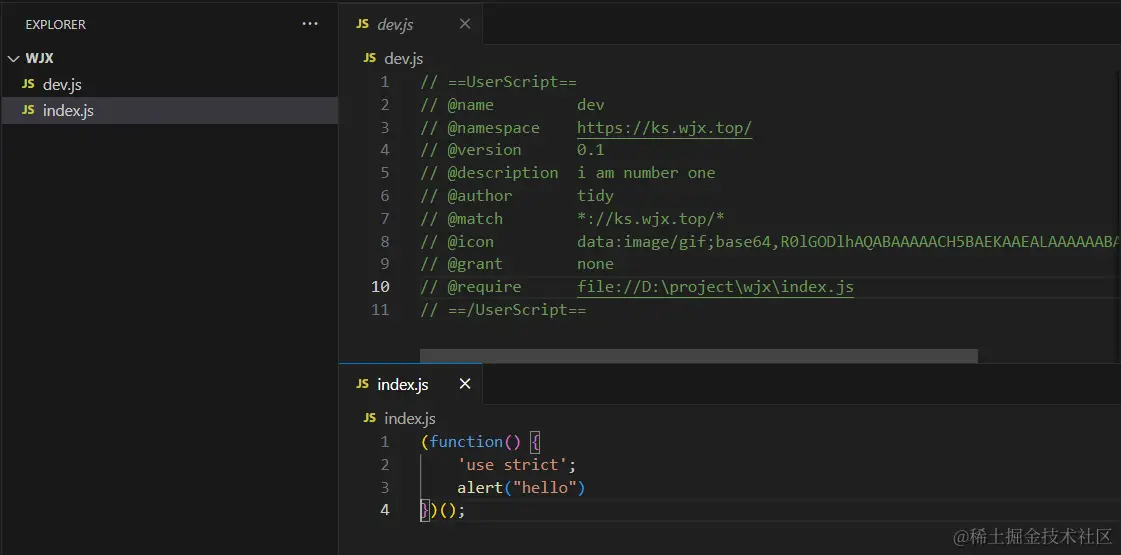Viewport: 1121px width, 555px height.
Task: Click the dev.js breadcrumb path
Action: coord(404,59)
